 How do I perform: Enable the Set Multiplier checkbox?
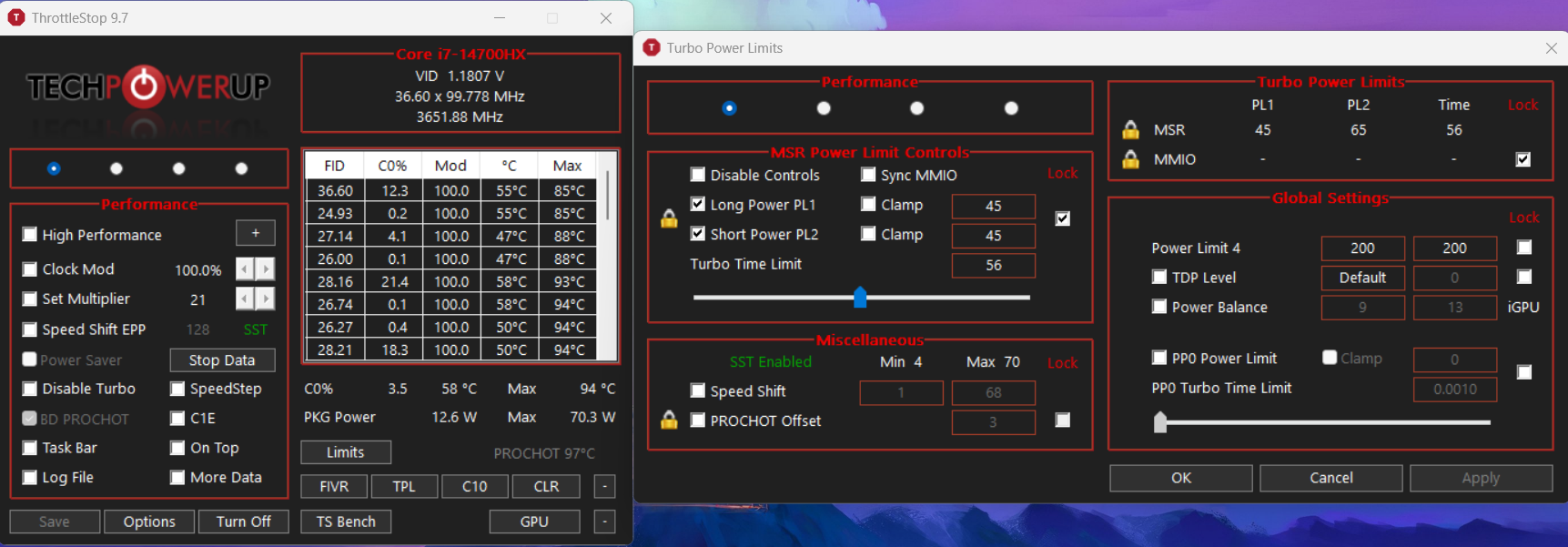(x=30, y=299)
